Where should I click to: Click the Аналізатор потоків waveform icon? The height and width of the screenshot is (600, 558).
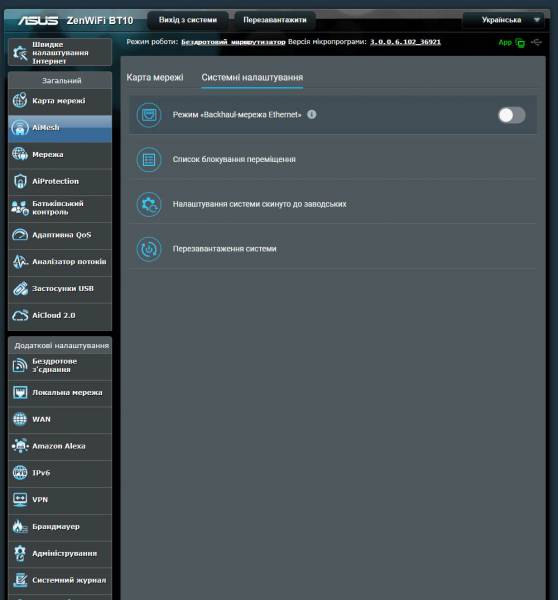20,261
